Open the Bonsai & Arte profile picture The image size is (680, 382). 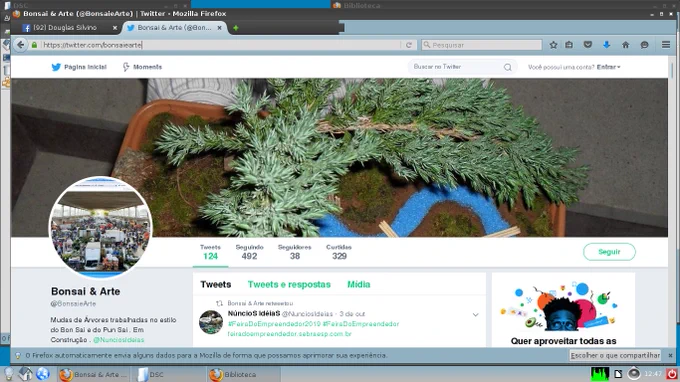pos(101,227)
